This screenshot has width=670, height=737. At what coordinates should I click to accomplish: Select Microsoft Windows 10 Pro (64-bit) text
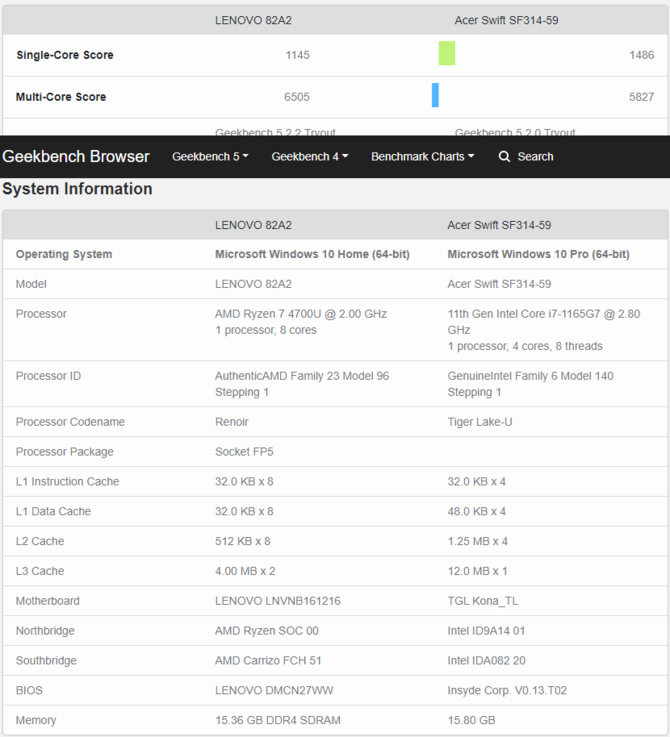pyautogui.click(x=538, y=254)
